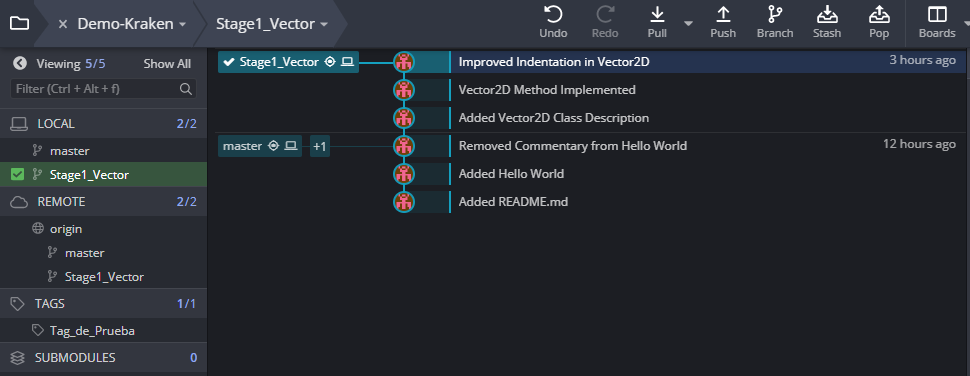This screenshot has height=376, width=970.
Task: Open the repository folder icon
Action: [19, 24]
